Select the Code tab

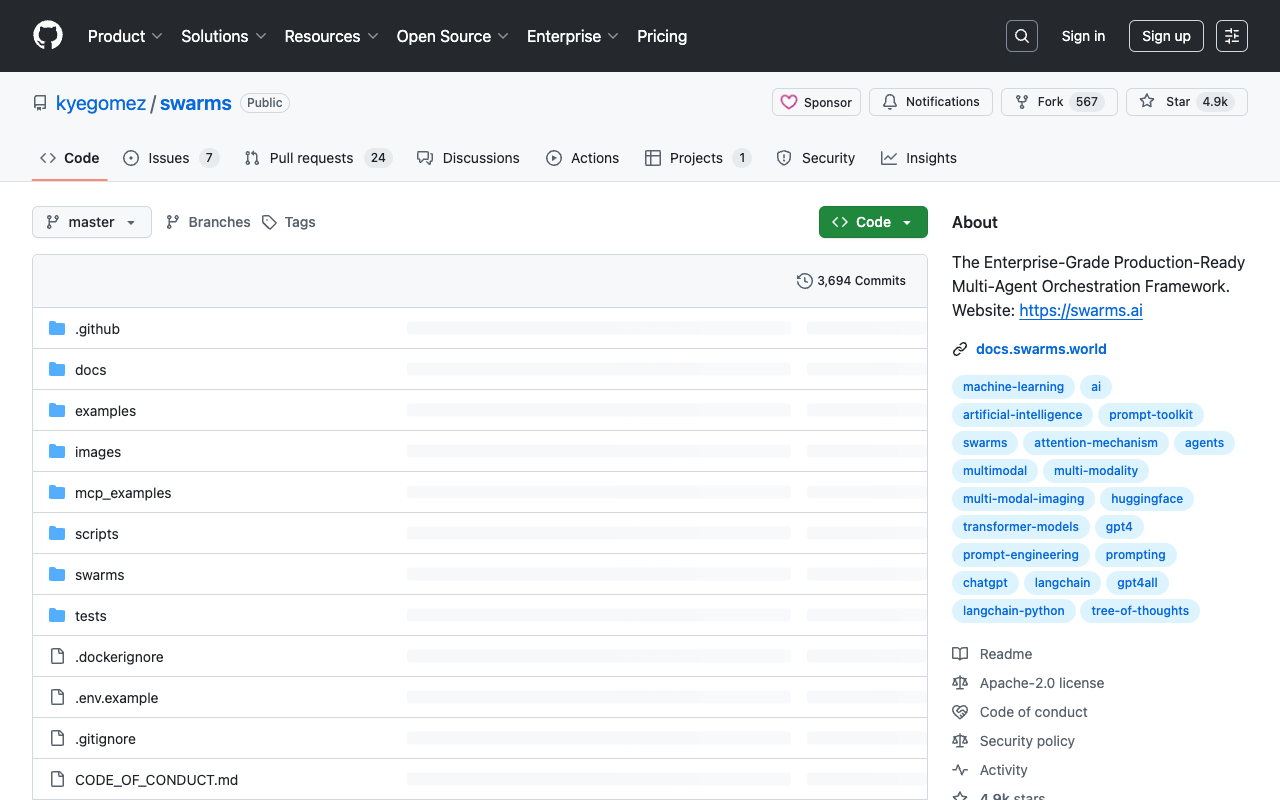[70, 158]
